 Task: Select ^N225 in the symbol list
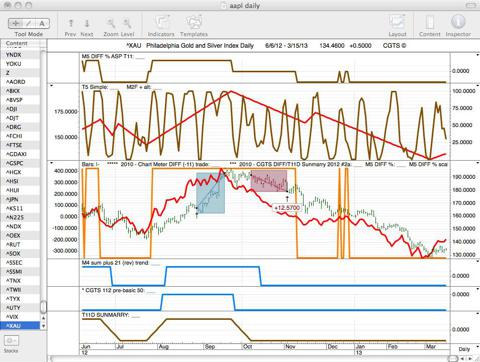pyautogui.click(x=20, y=217)
